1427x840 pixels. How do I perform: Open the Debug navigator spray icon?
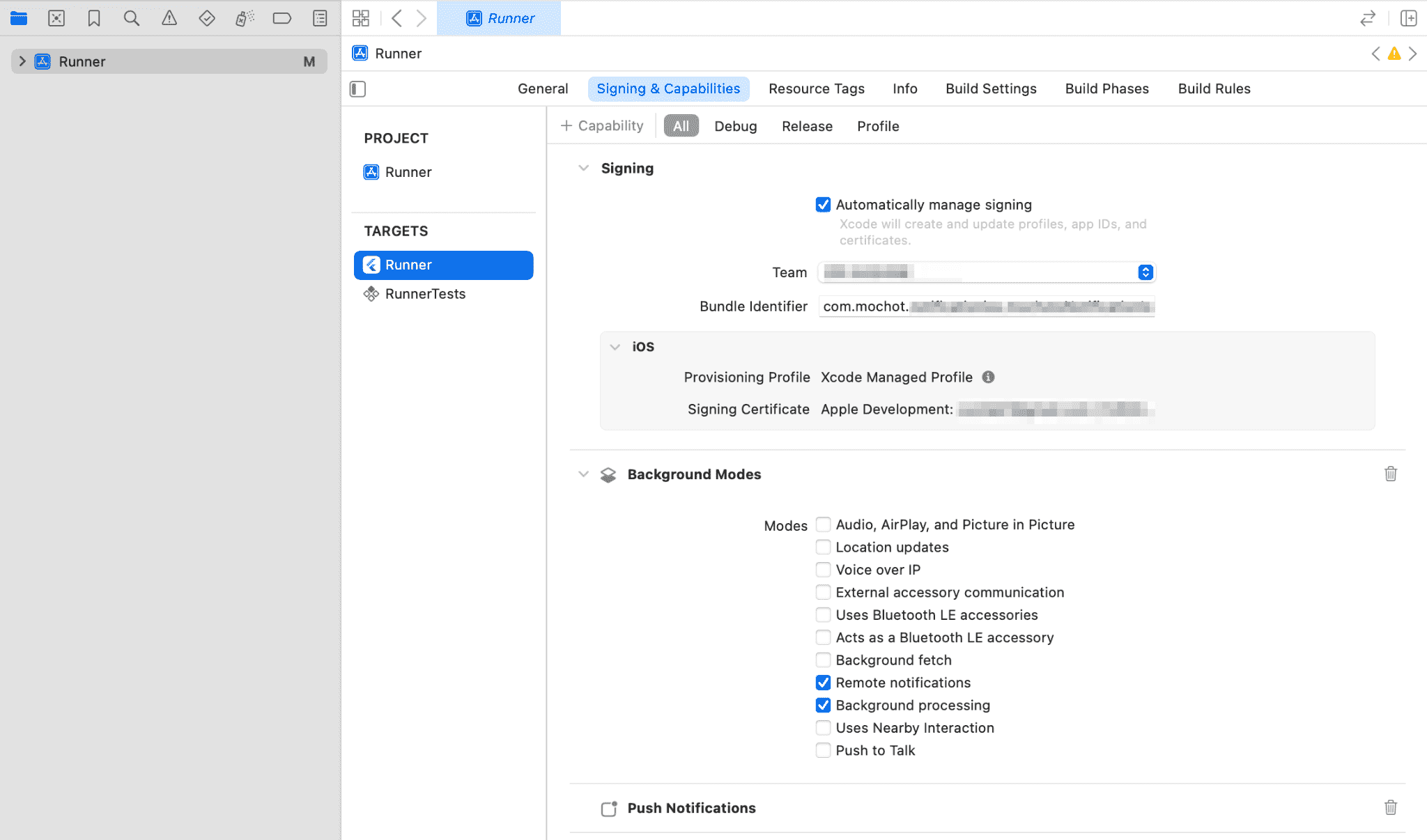tap(245, 18)
